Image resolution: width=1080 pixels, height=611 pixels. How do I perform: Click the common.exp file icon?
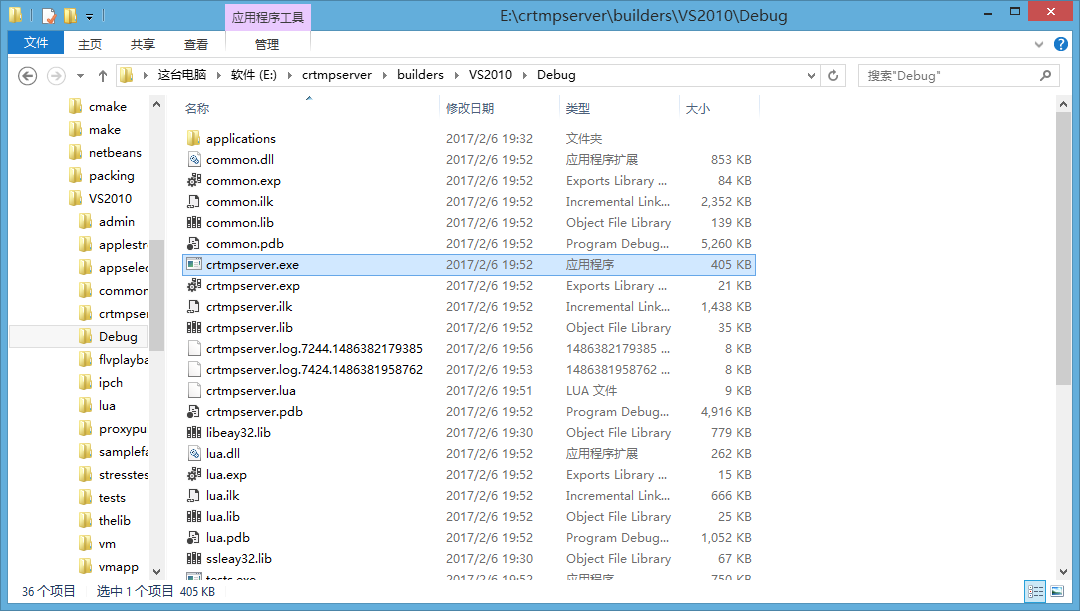(x=194, y=180)
